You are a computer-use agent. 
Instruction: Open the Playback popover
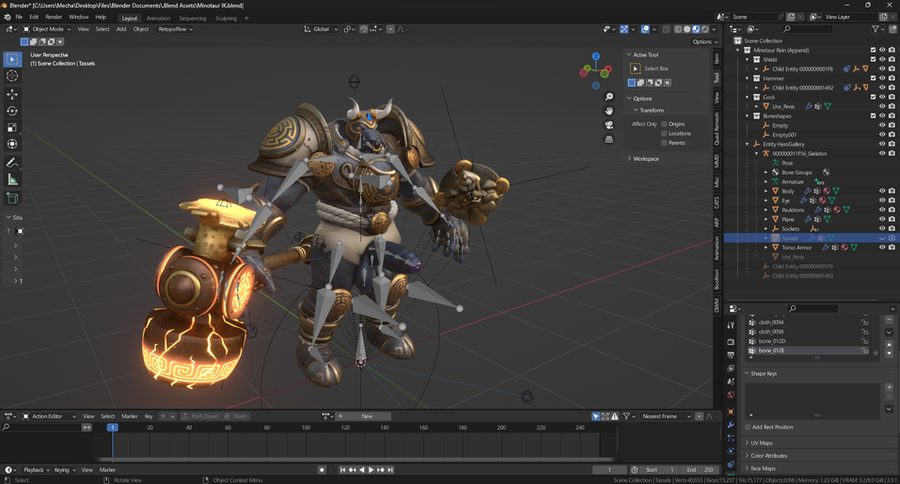(x=36, y=470)
